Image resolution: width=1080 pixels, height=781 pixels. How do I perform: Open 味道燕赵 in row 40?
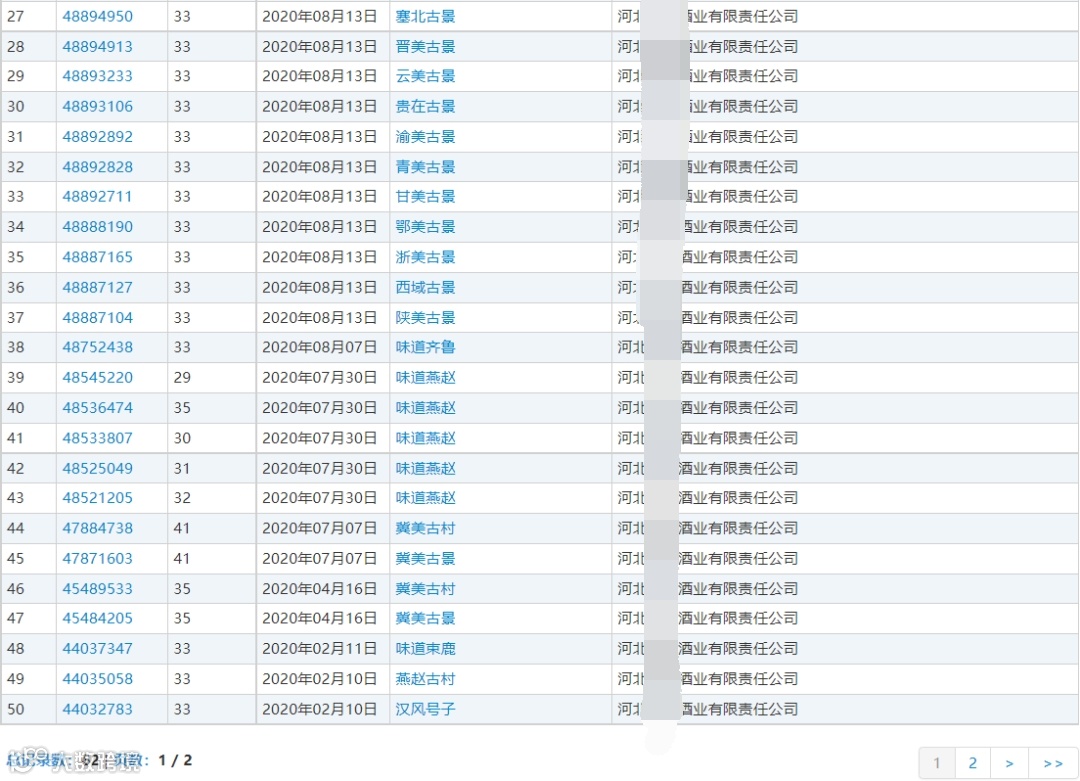pyautogui.click(x=425, y=408)
